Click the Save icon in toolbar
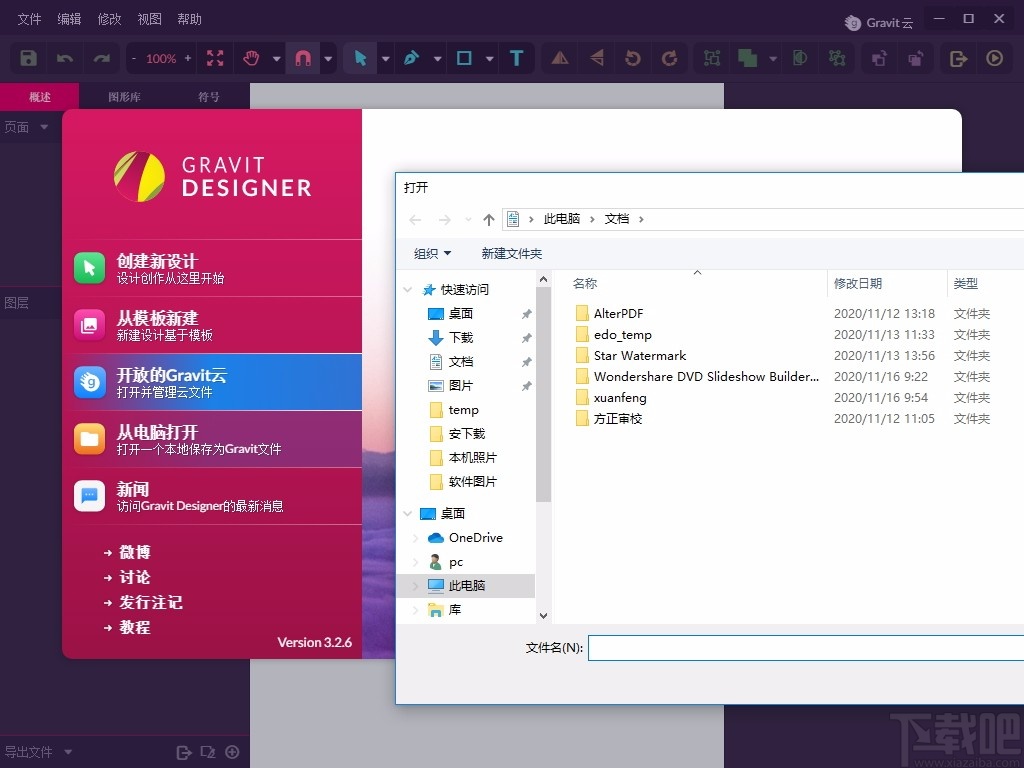This screenshot has width=1024, height=768. pyautogui.click(x=29, y=58)
